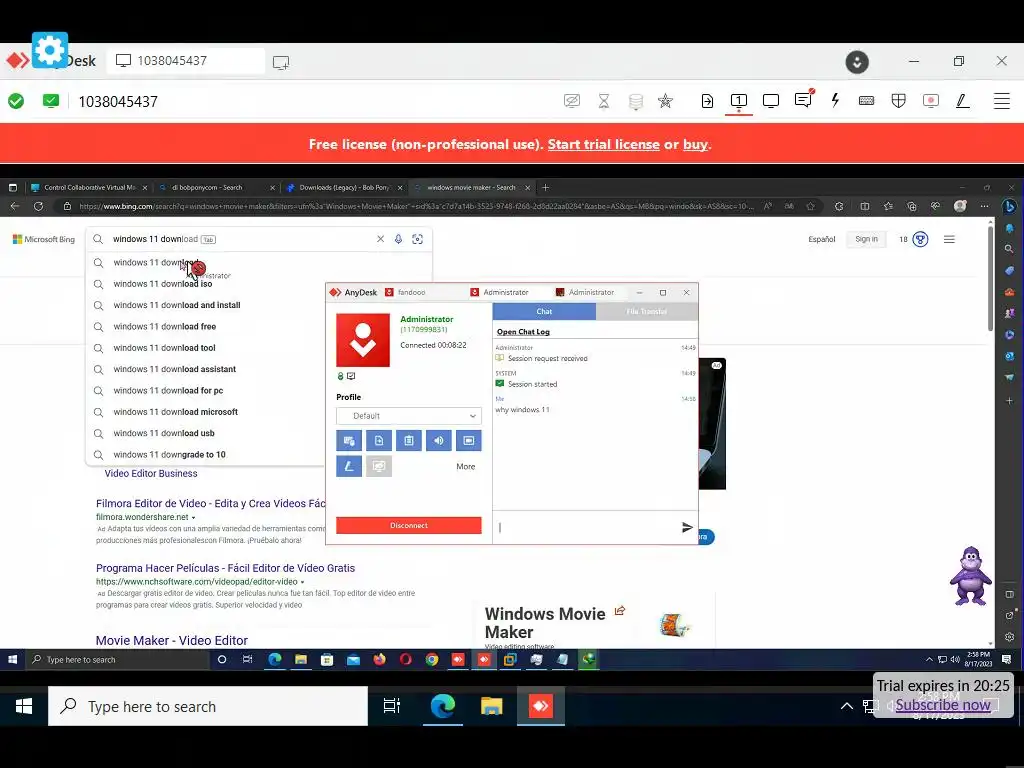Open the Downloads (Legacy) browser tab
This screenshot has width=1024, height=768.
344,187
